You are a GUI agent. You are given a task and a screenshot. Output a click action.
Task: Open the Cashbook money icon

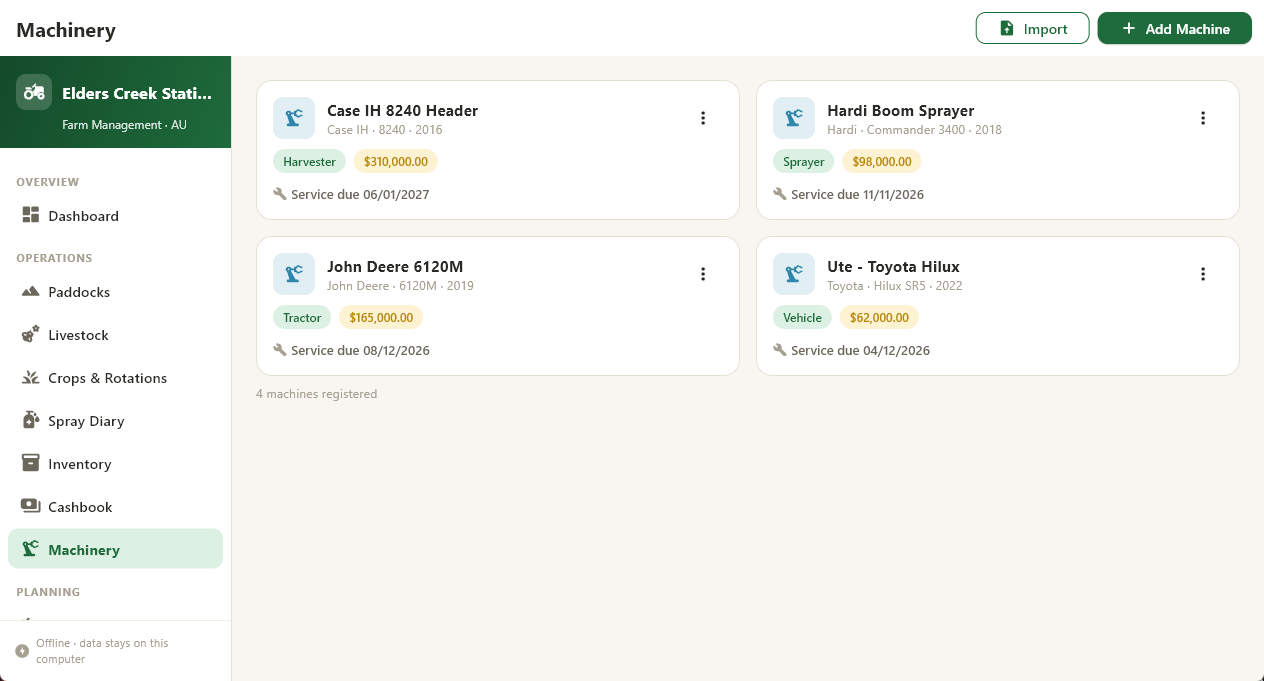tap(30, 506)
